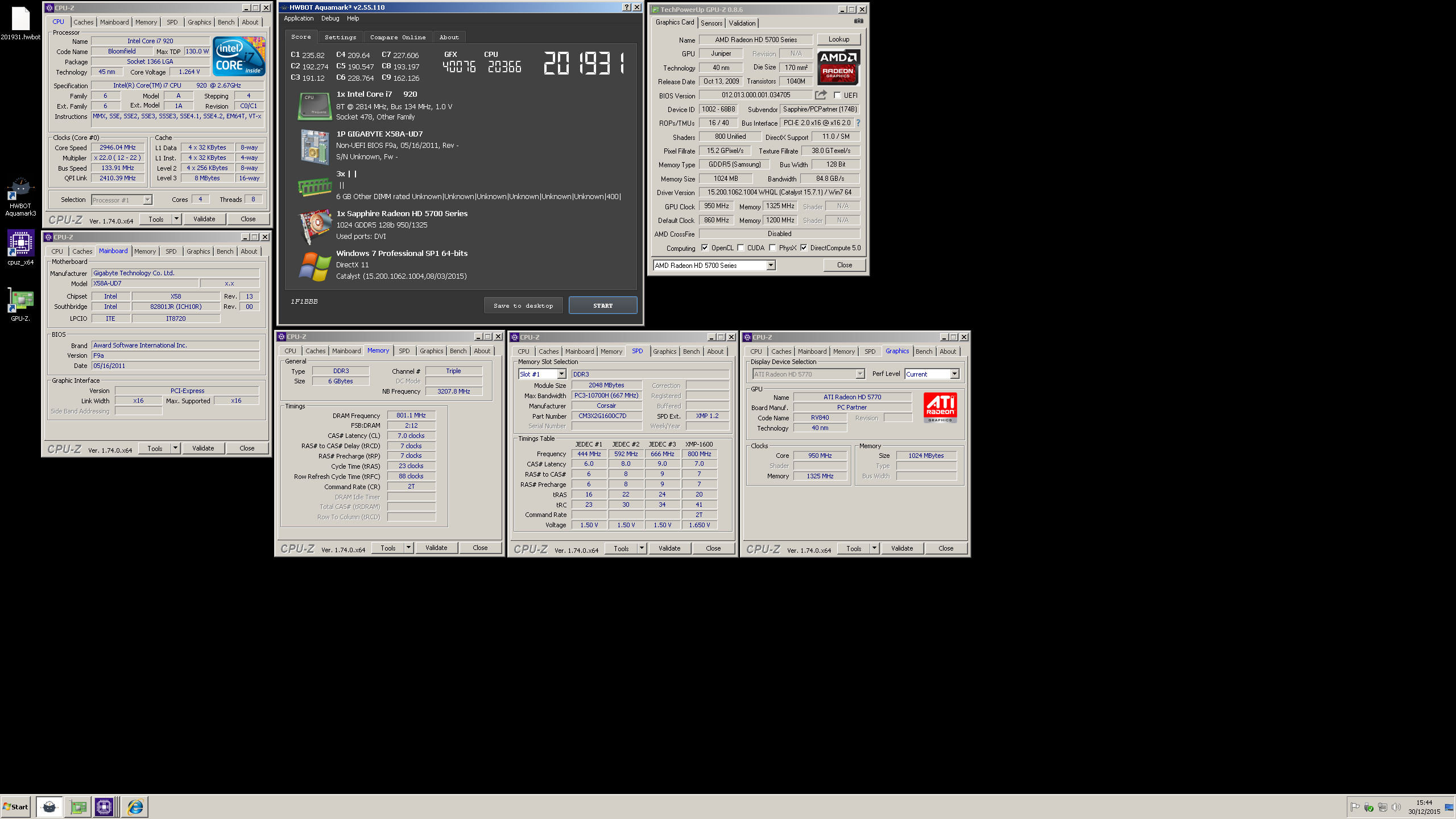This screenshot has width=1456, height=819.
Task: Open Aquamark3 from the taskbar
Action: coord(49,806)
